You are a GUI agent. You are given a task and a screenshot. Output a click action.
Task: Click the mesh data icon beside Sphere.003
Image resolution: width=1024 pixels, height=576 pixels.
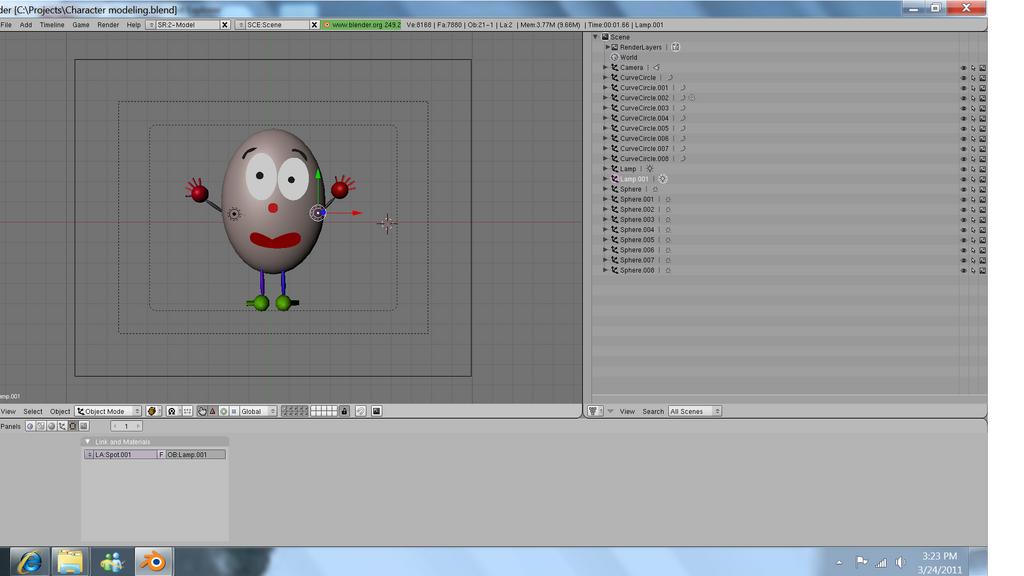coord(668,219)
